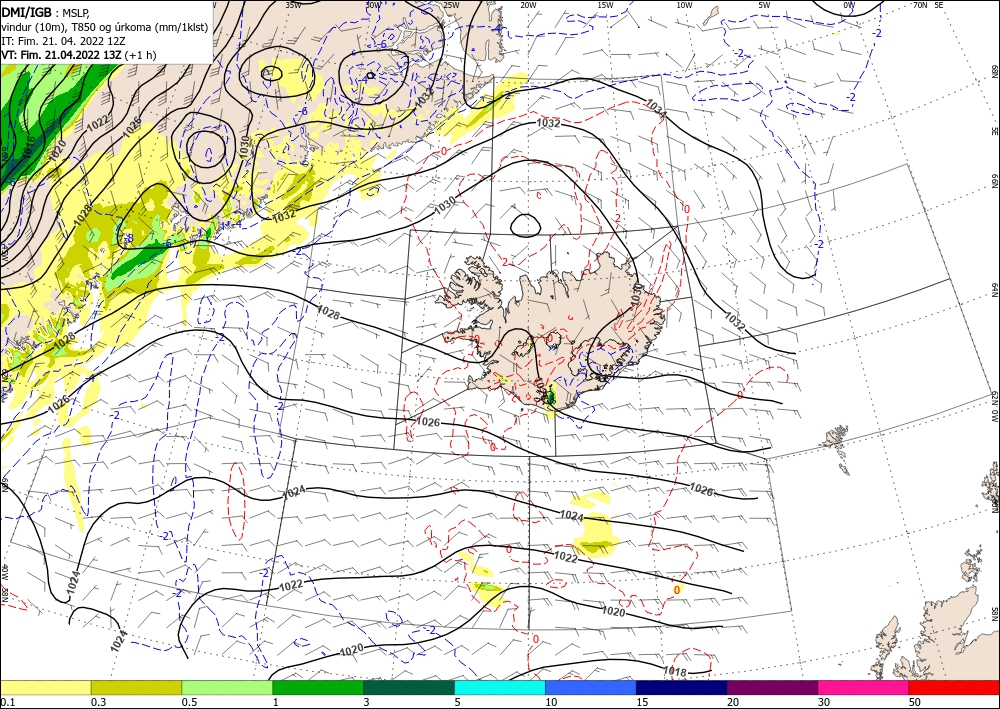This screenshot has width=1000, height=709.
Task: Click the pink 30–50 legend color band
Action: pyautogui.click(x=864, y=687)
